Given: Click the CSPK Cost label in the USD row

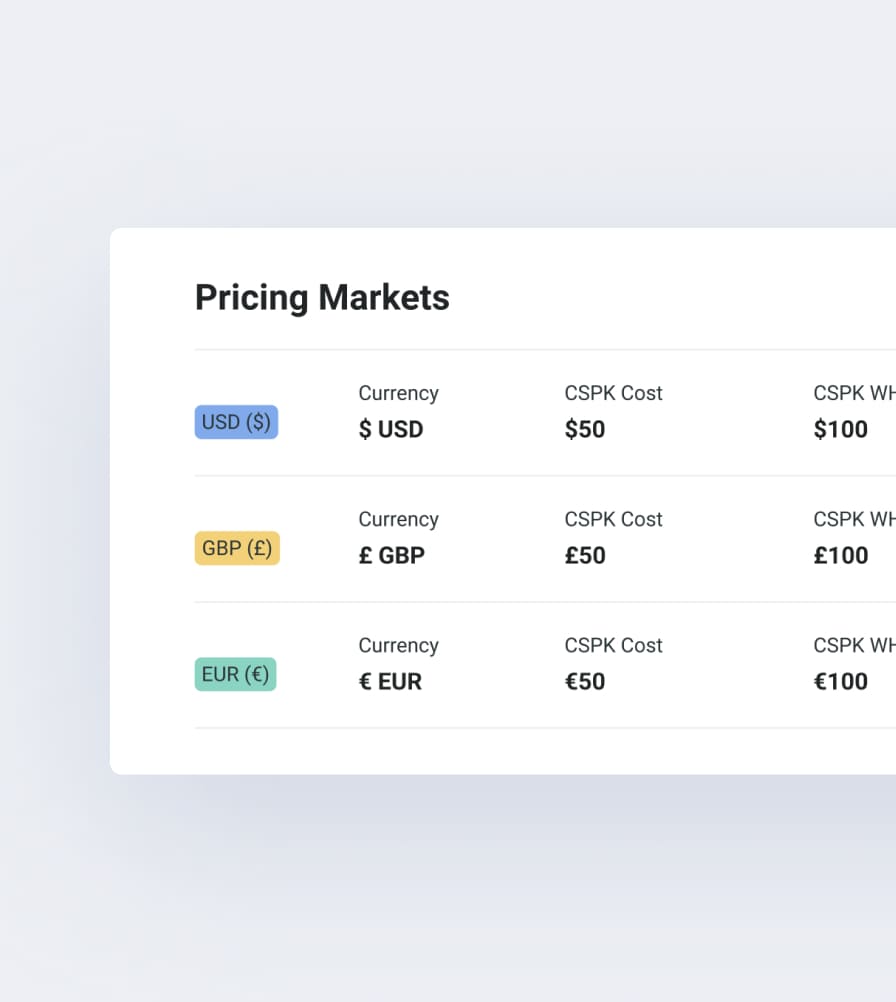Looking at the screenshot, I should pyautogui.click(x=613, y=393).
